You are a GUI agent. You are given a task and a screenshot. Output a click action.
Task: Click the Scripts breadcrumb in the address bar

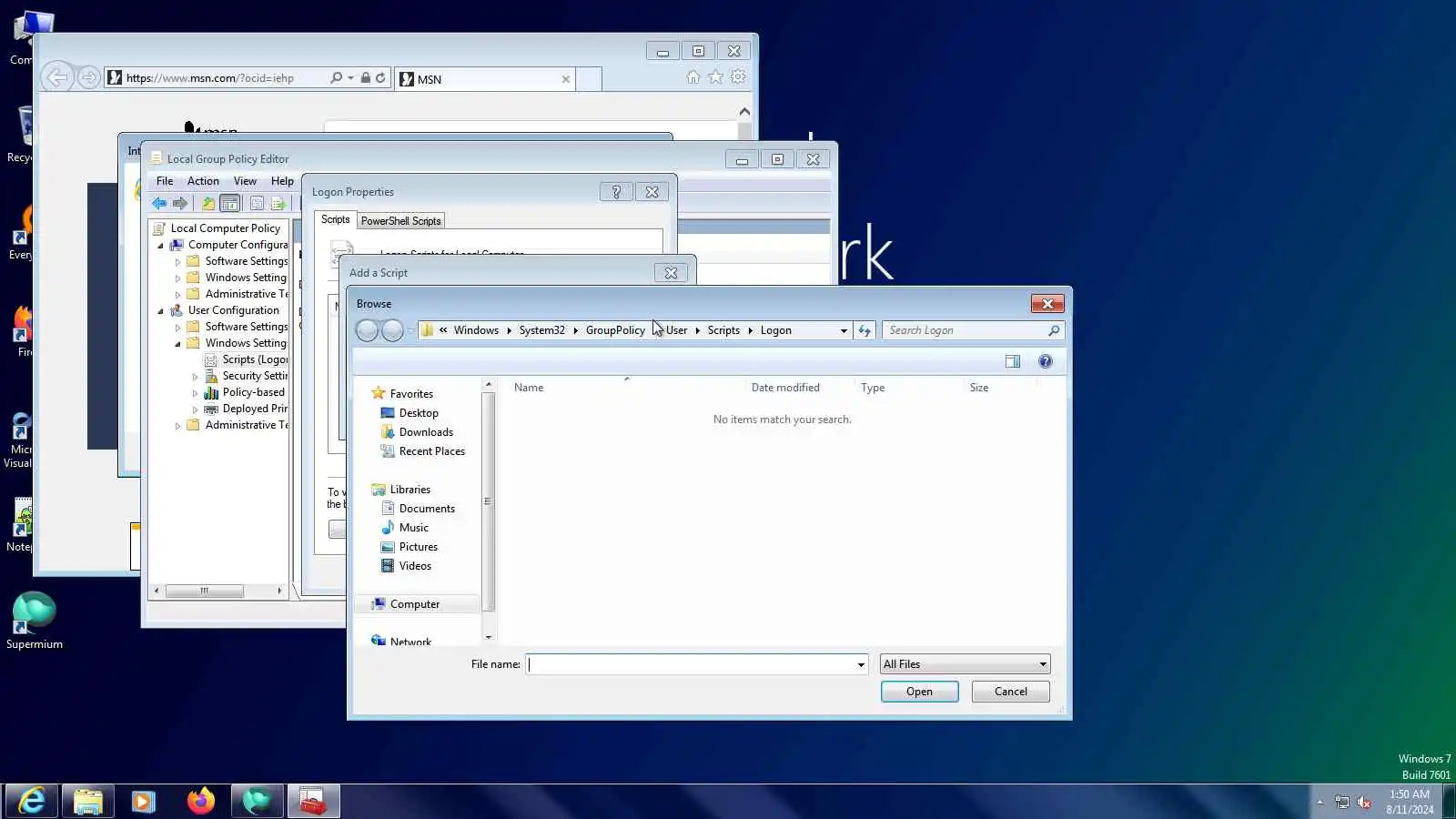[x=723, y=330]
